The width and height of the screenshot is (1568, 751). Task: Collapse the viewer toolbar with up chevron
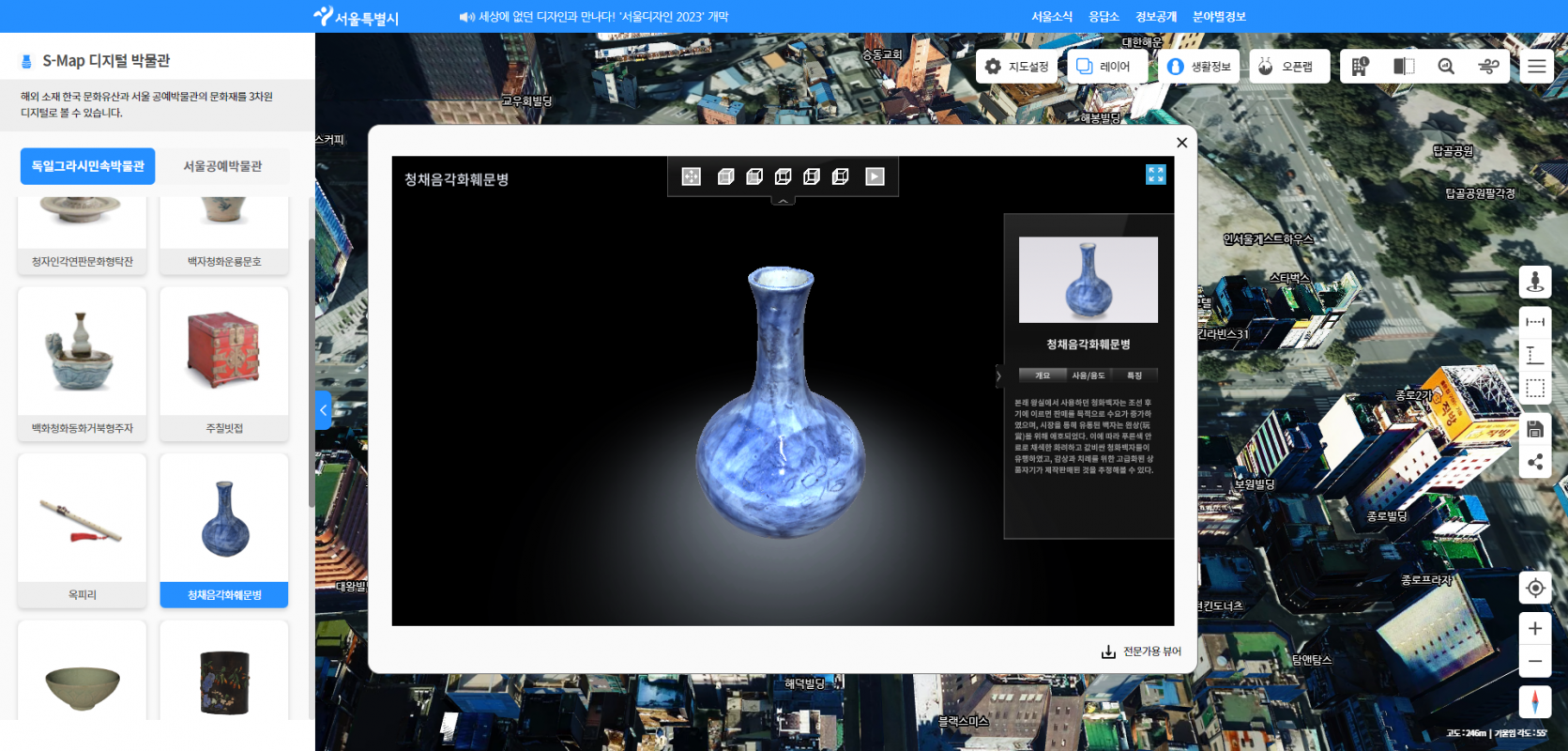(x=784, y=201)
